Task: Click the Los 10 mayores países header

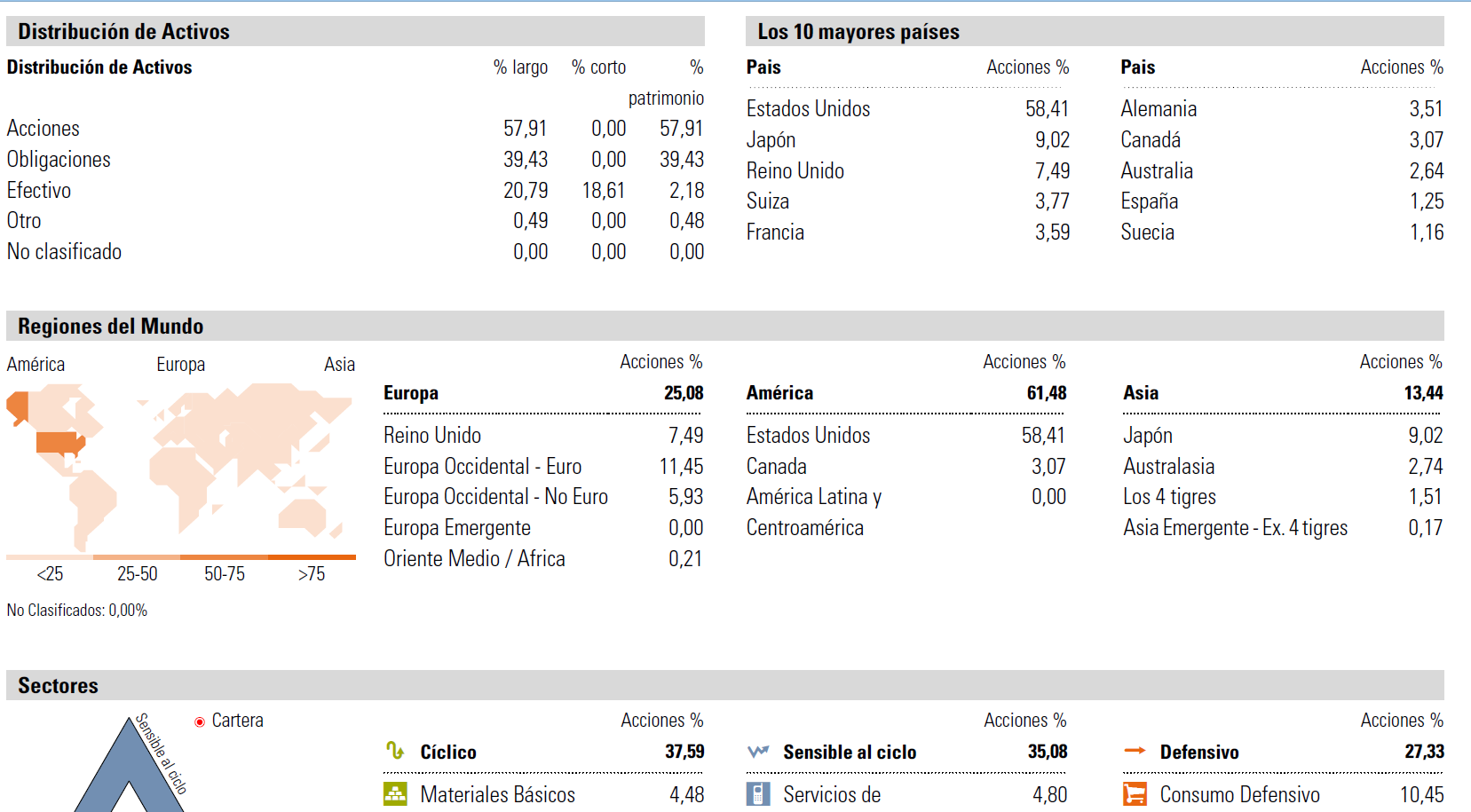Action: click(x=858, y=32)
